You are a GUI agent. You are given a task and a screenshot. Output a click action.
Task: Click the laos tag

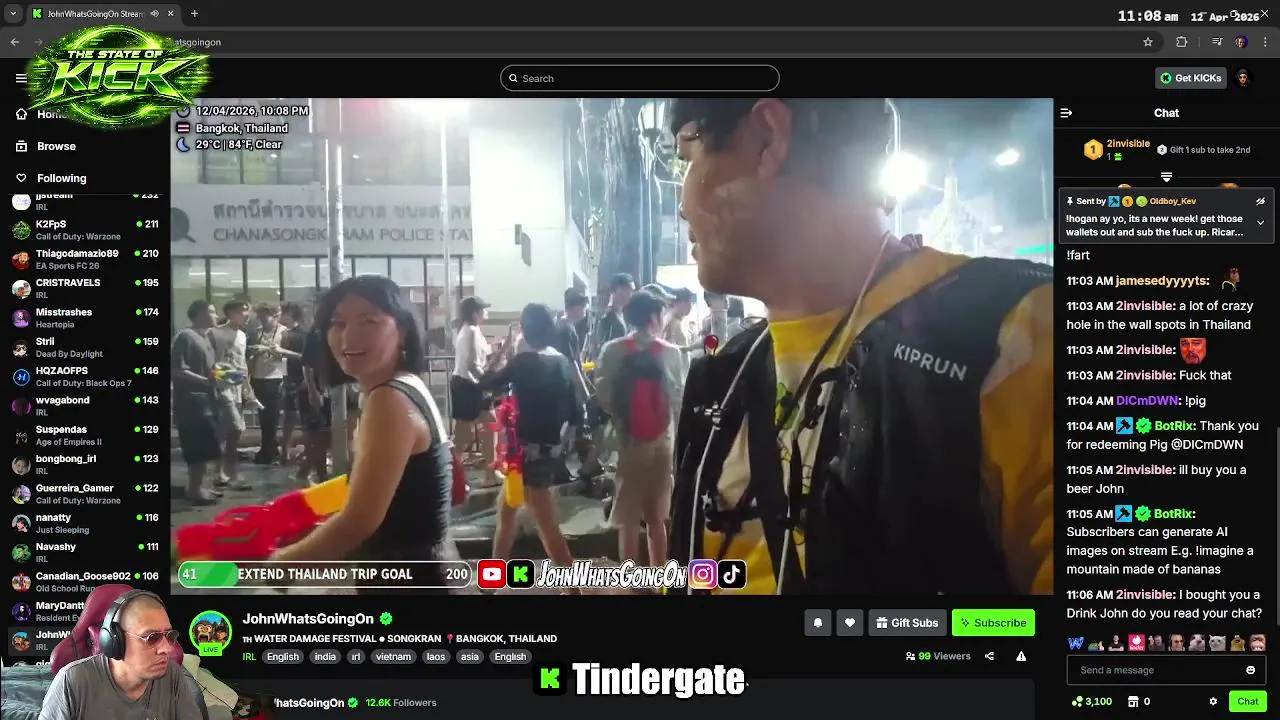coord(435,656)
